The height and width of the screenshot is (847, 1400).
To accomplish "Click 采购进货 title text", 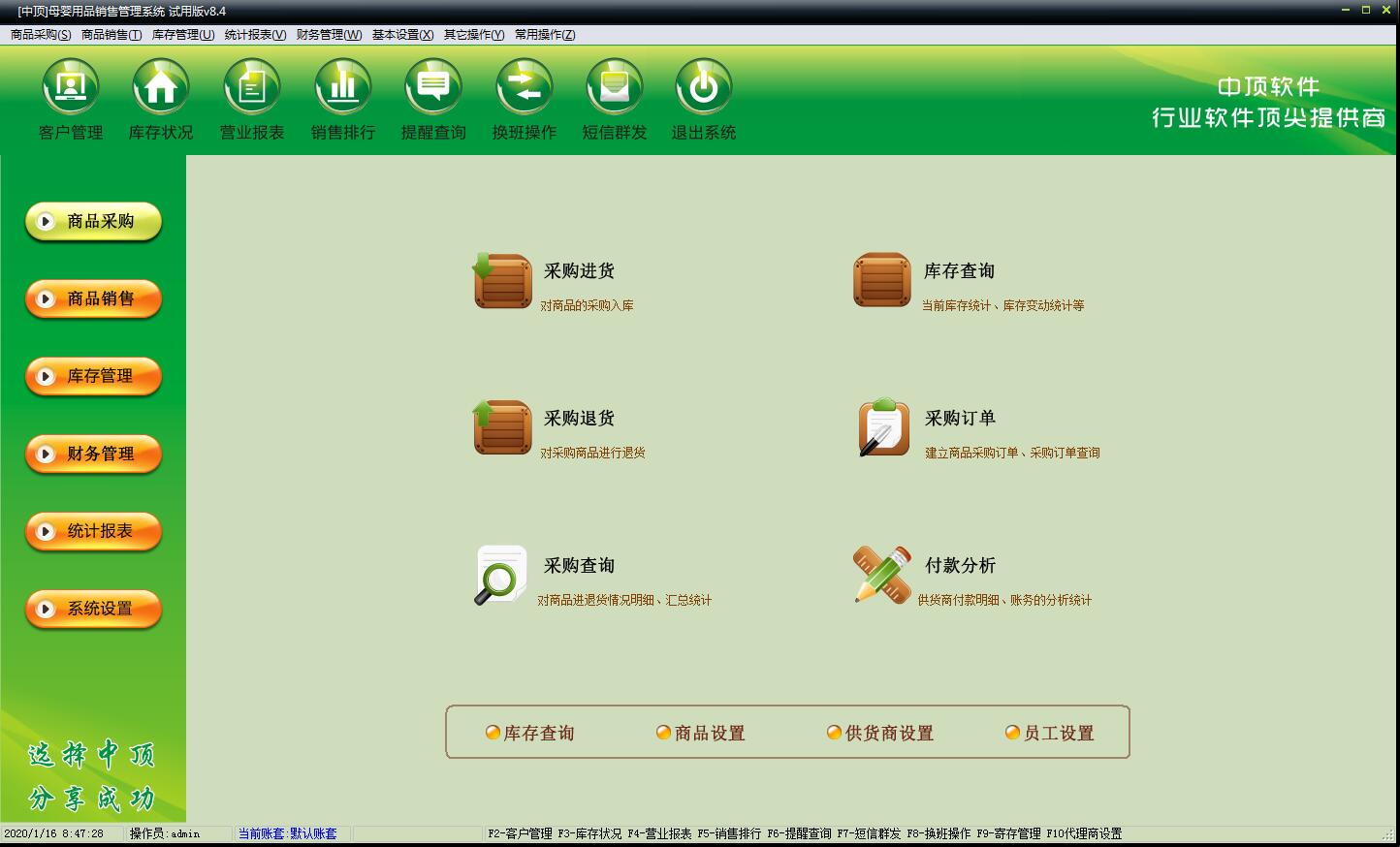I will coord(579,271).
